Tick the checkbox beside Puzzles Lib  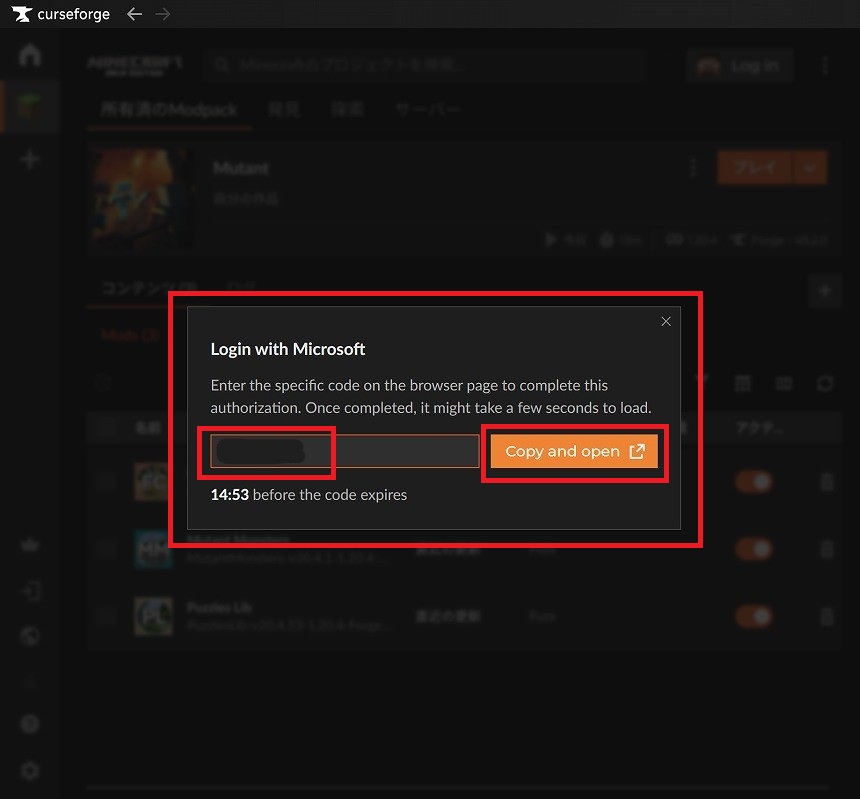[106, 616]
